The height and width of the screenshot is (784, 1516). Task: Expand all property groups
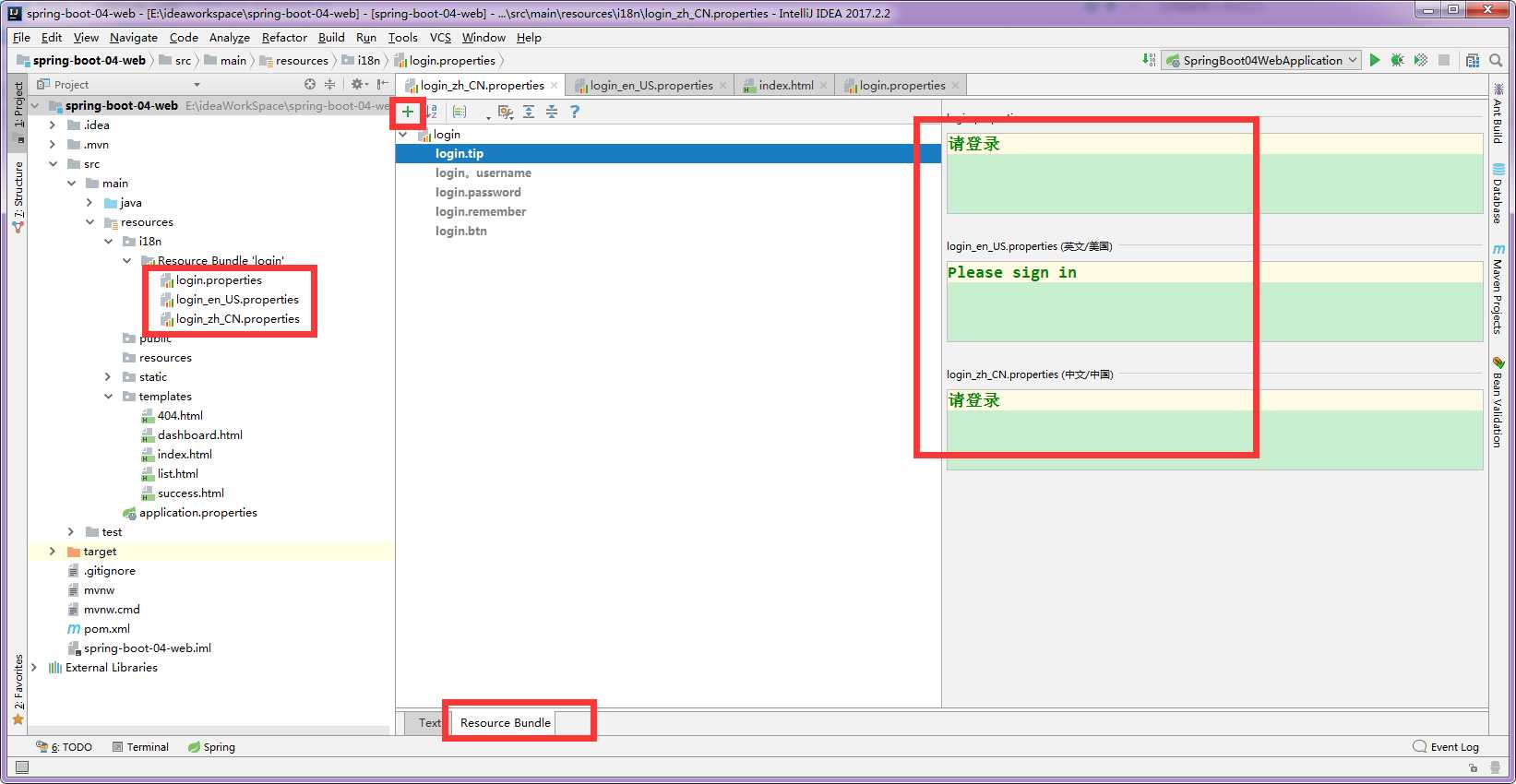[529, 112]
